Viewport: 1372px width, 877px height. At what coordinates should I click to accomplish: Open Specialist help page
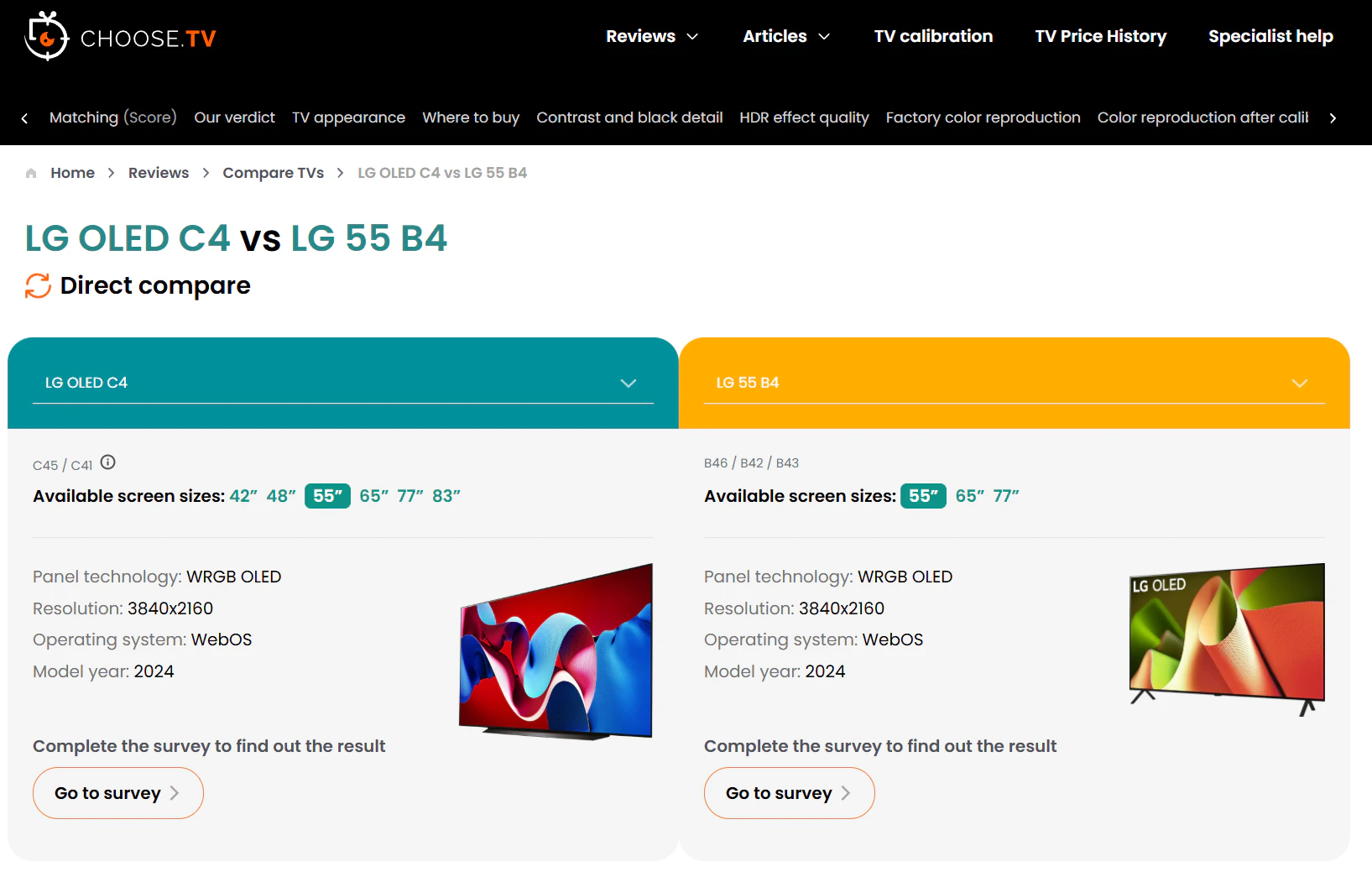1270,36
